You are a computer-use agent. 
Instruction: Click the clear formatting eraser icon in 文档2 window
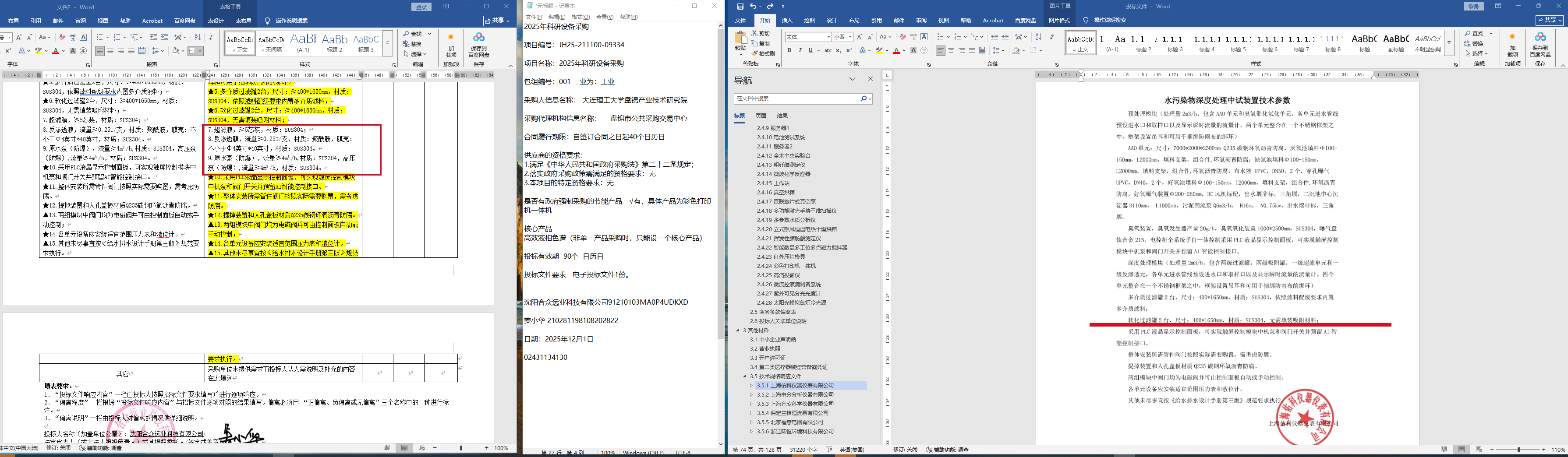(62, 37)
